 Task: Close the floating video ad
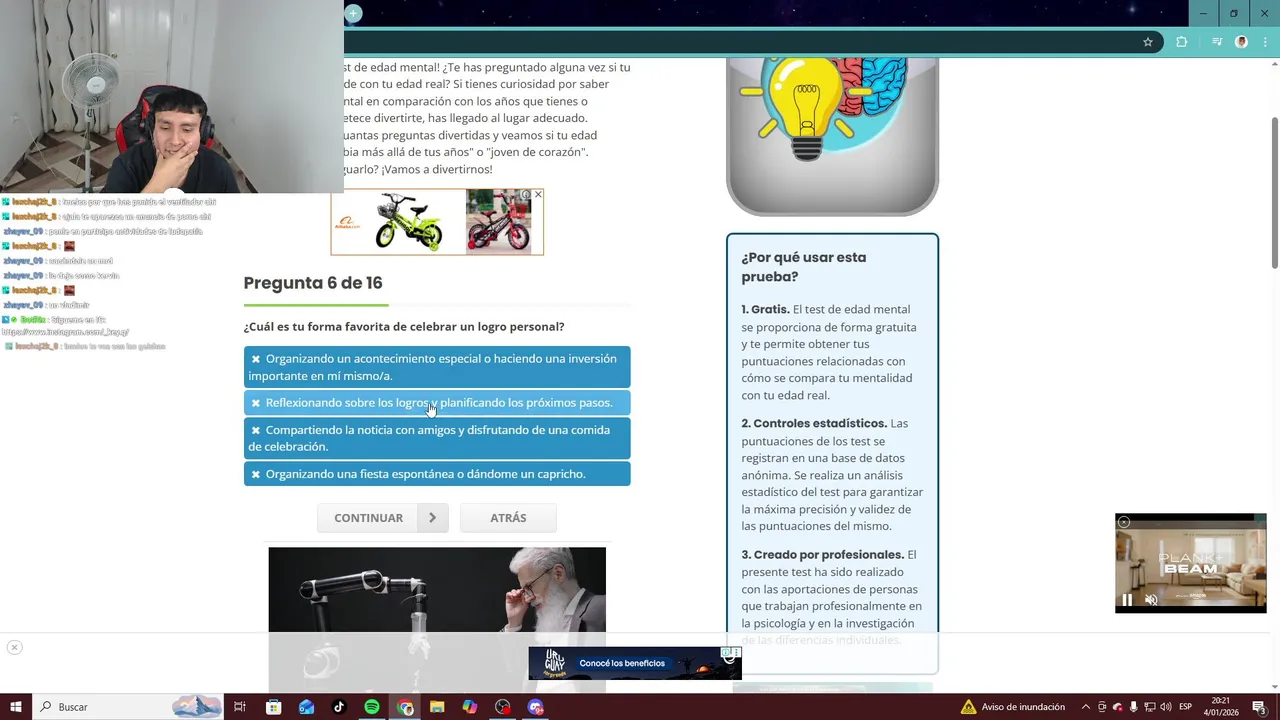(1124, 522)
